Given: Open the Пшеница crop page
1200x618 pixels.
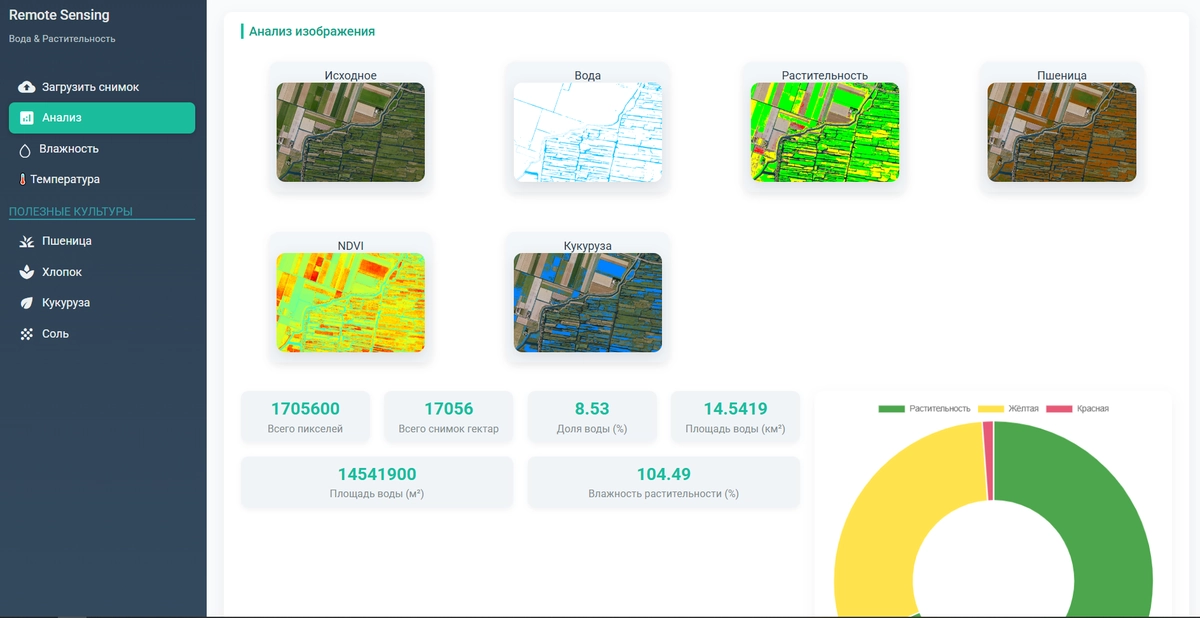Looking at the screenshot, I should [x=102, y=241].
